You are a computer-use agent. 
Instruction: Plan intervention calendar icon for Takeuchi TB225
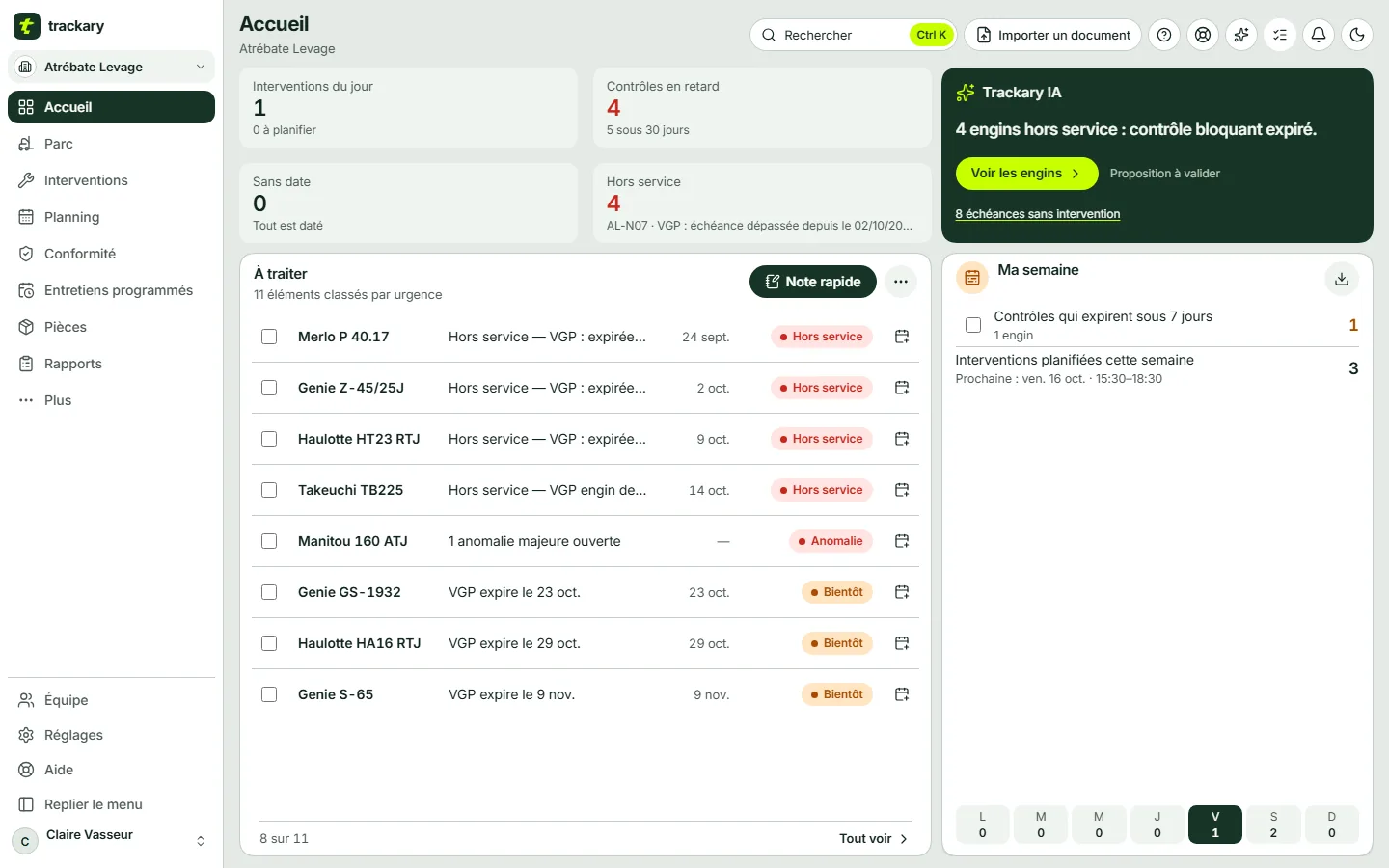[902, 490]
